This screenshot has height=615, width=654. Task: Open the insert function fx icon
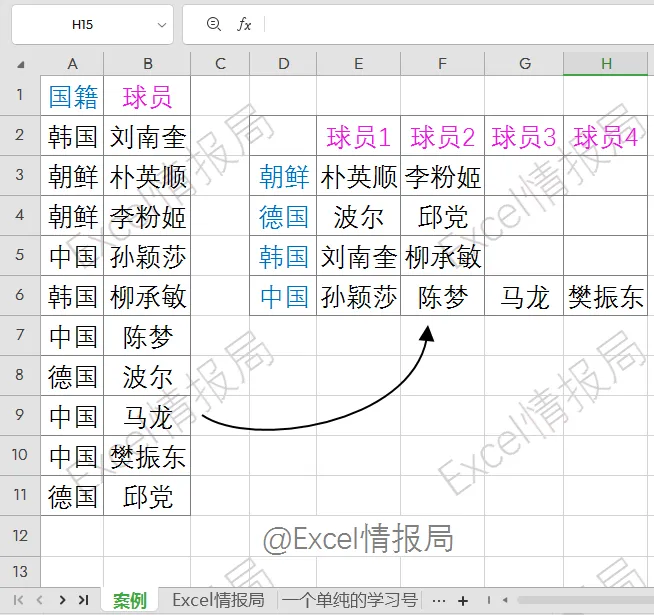[244, 25]
